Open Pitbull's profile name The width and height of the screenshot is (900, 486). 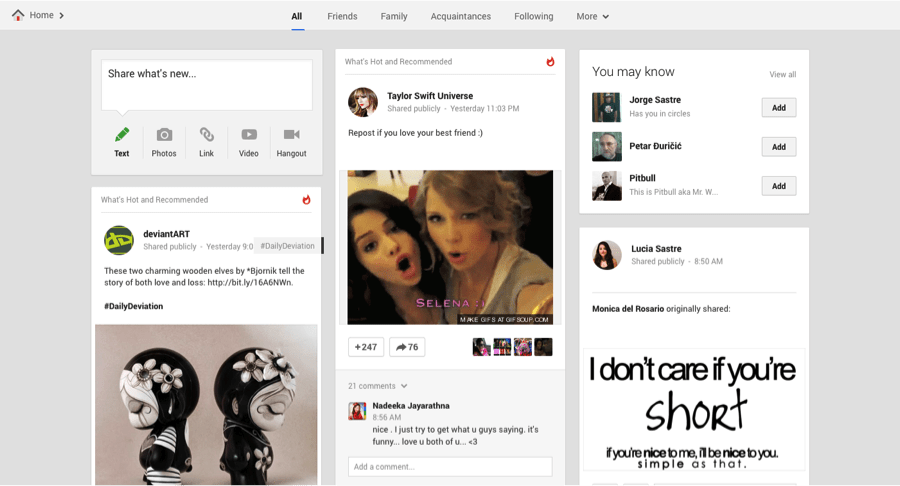point(642,178)
